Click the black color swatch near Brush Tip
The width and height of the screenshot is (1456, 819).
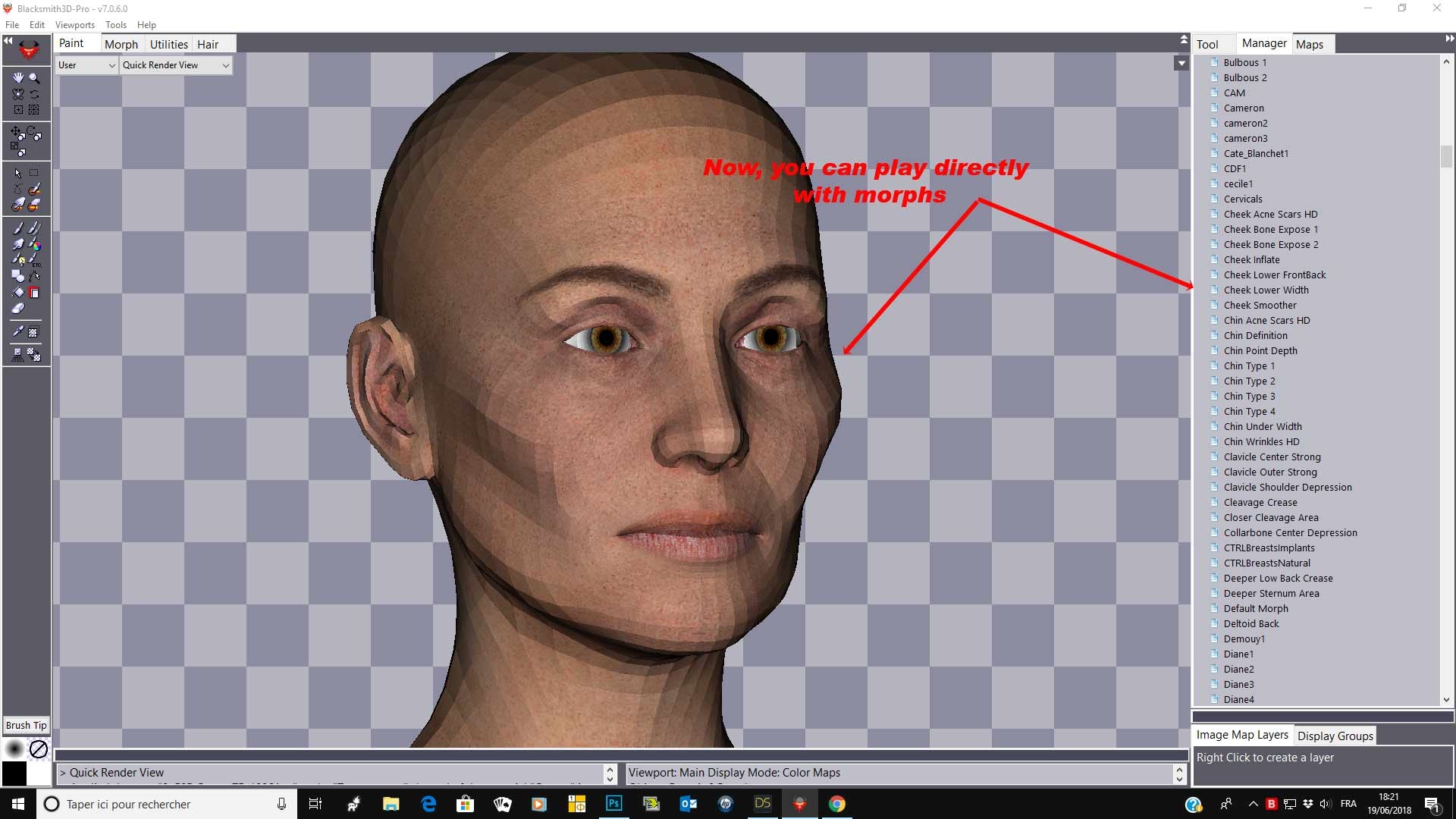click(x=14, y=773)
